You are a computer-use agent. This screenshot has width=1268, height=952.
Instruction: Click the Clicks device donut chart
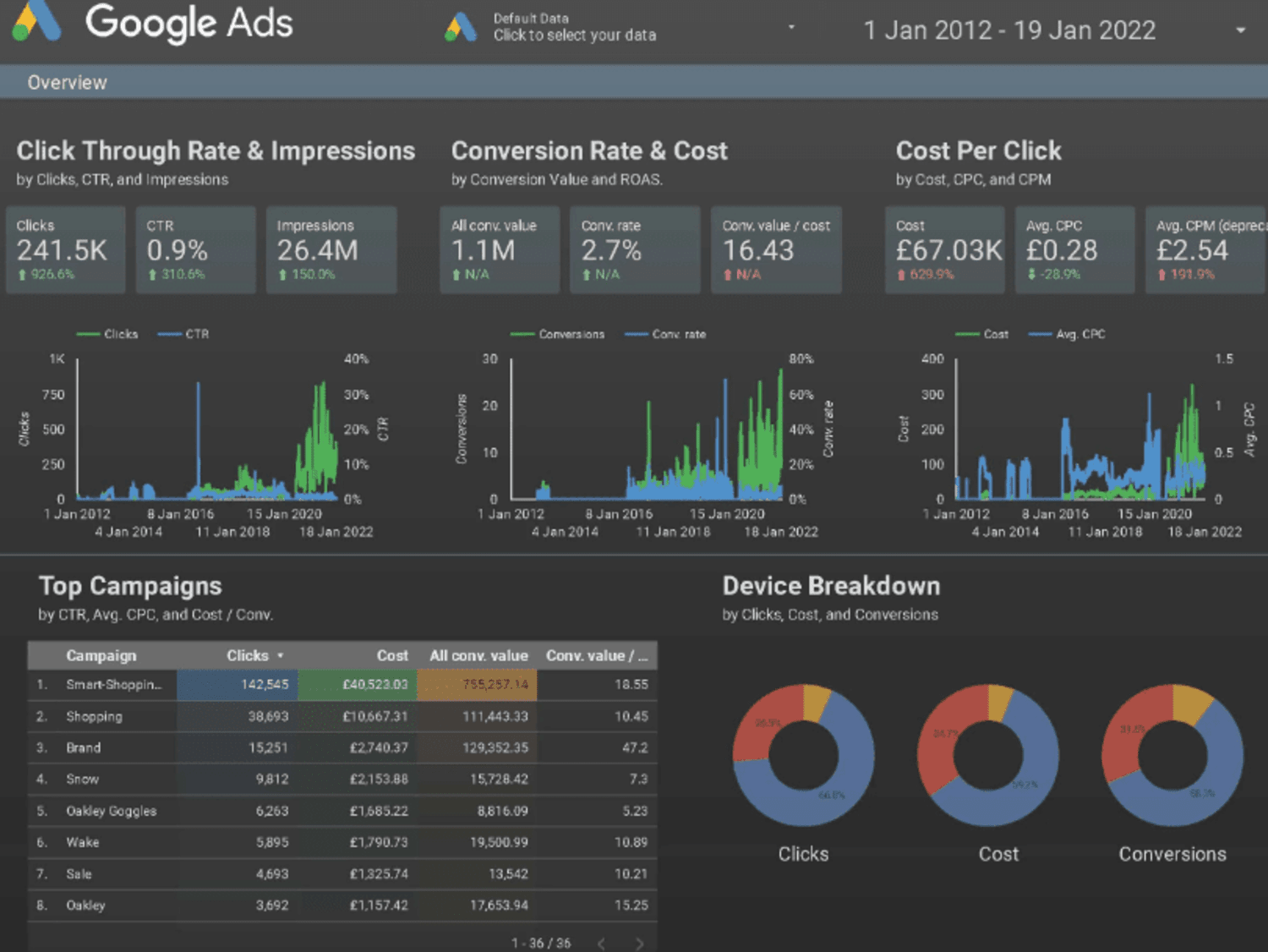click(803, 755)
